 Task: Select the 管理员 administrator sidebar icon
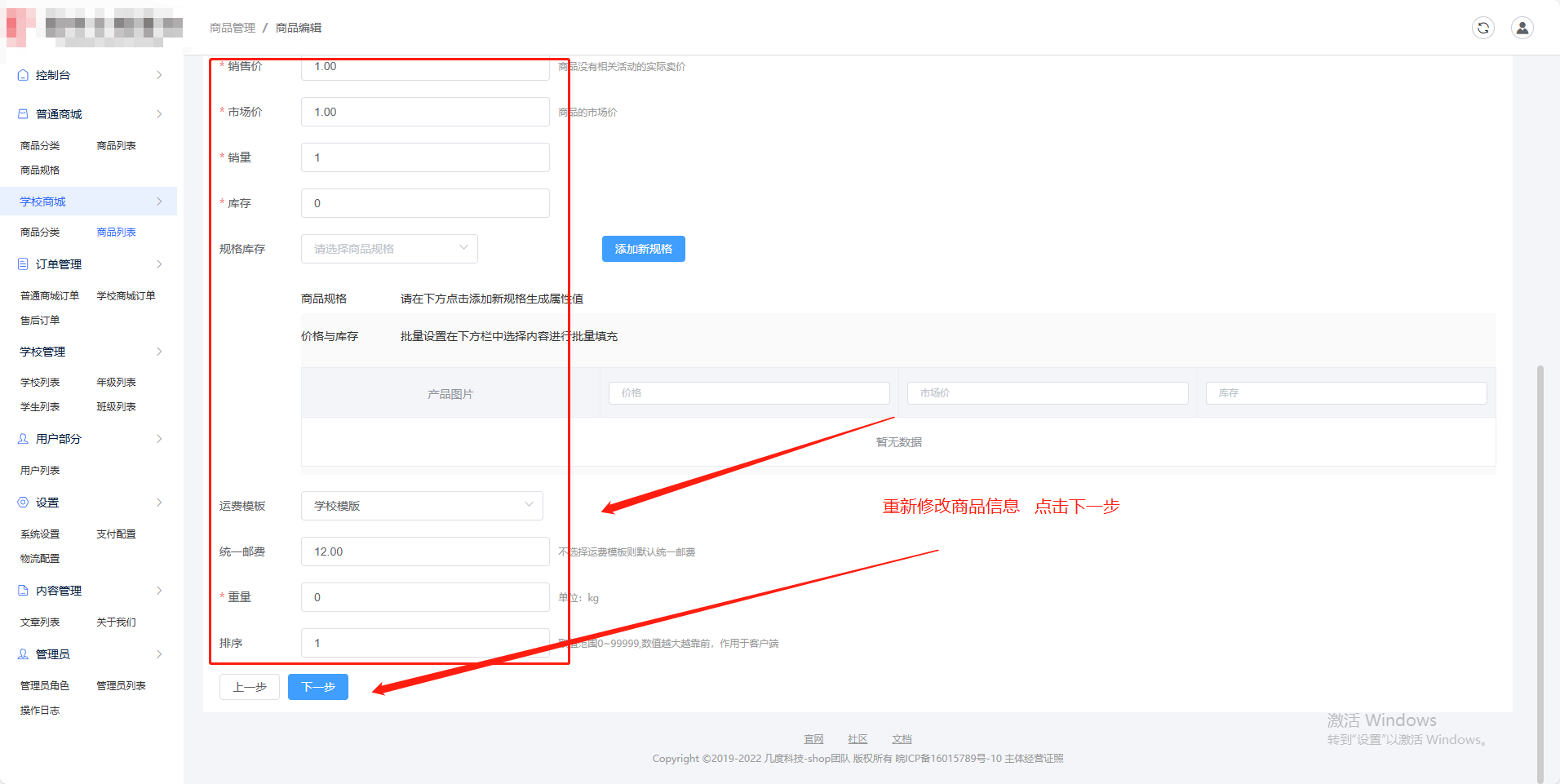point(23,653)
